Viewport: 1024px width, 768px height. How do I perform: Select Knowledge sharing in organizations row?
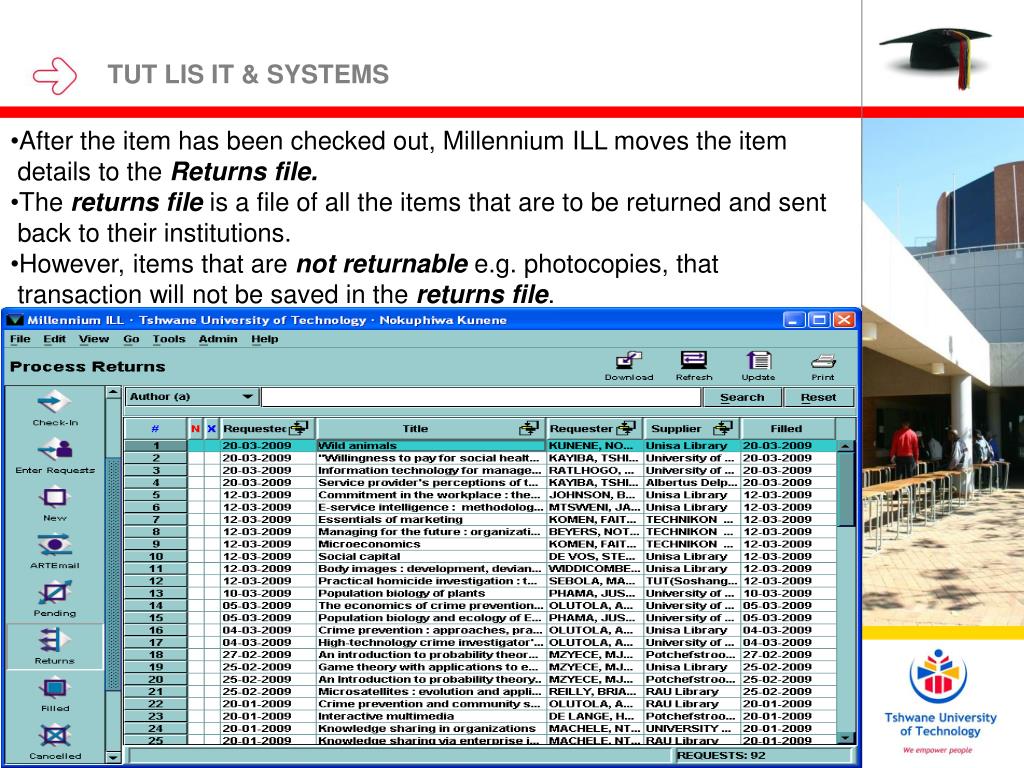pos(481,728)
